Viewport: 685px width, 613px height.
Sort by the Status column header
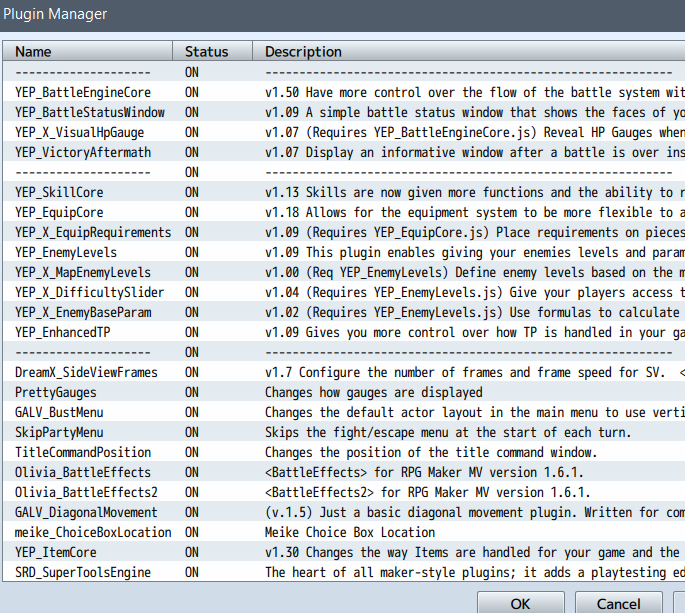click(x=212, y=52)
